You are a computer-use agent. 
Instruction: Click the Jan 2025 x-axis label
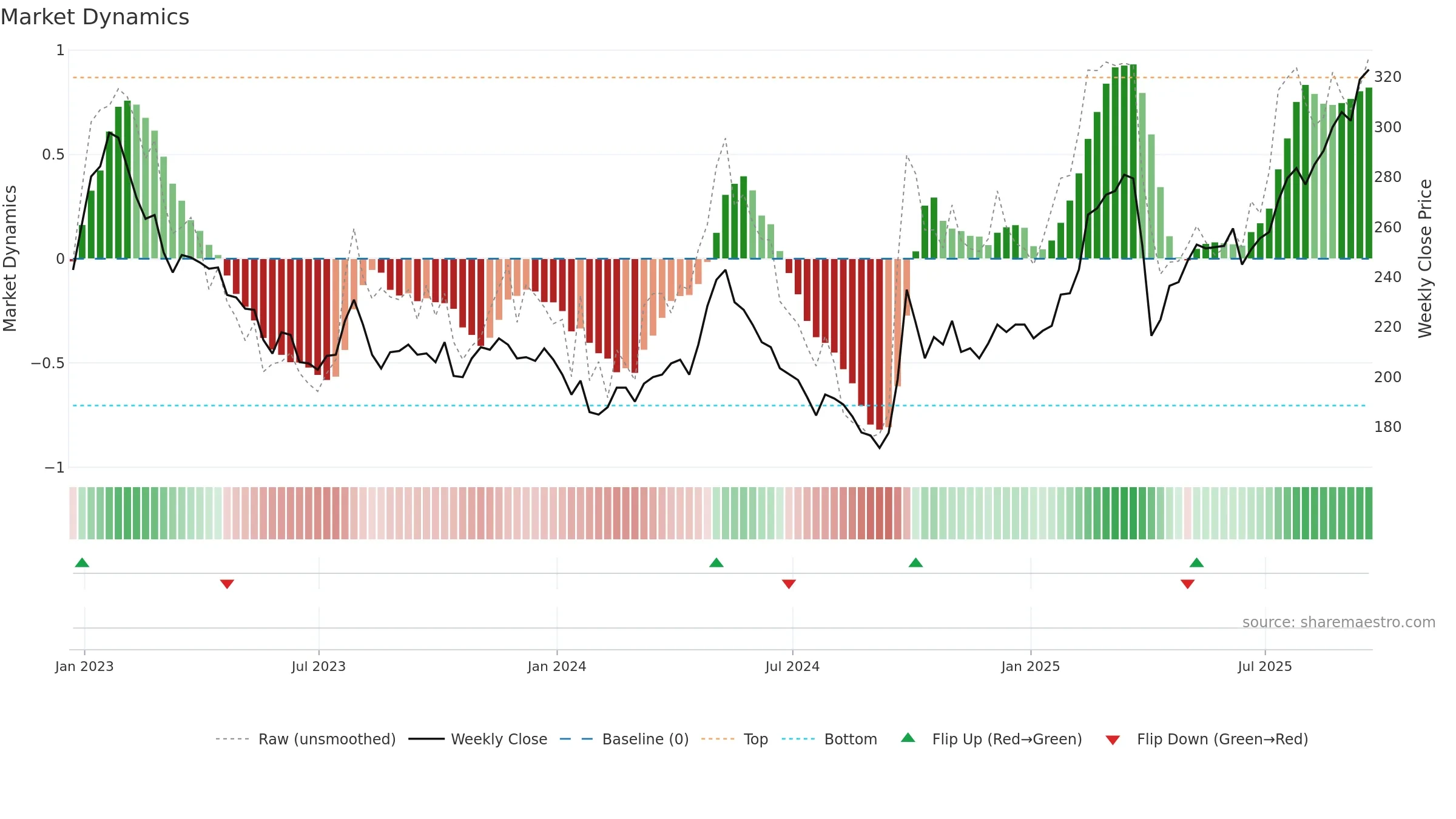(1031, 666)
